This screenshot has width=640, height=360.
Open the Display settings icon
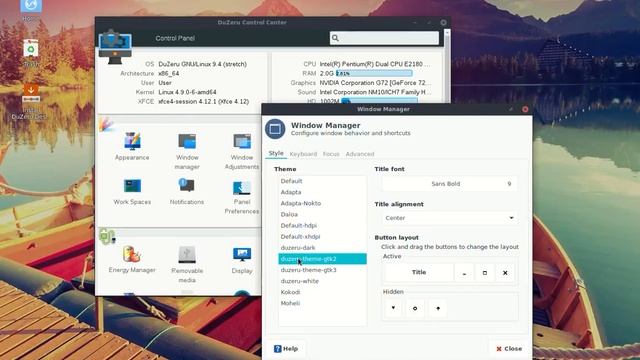(x=242, y=260)
